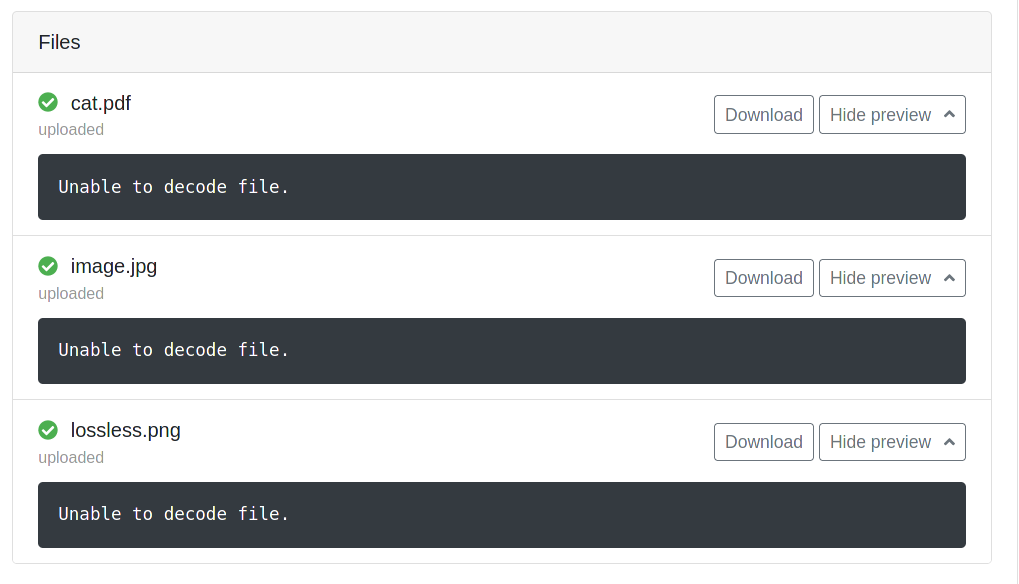Select the image.jpg file name

[112, 266]
